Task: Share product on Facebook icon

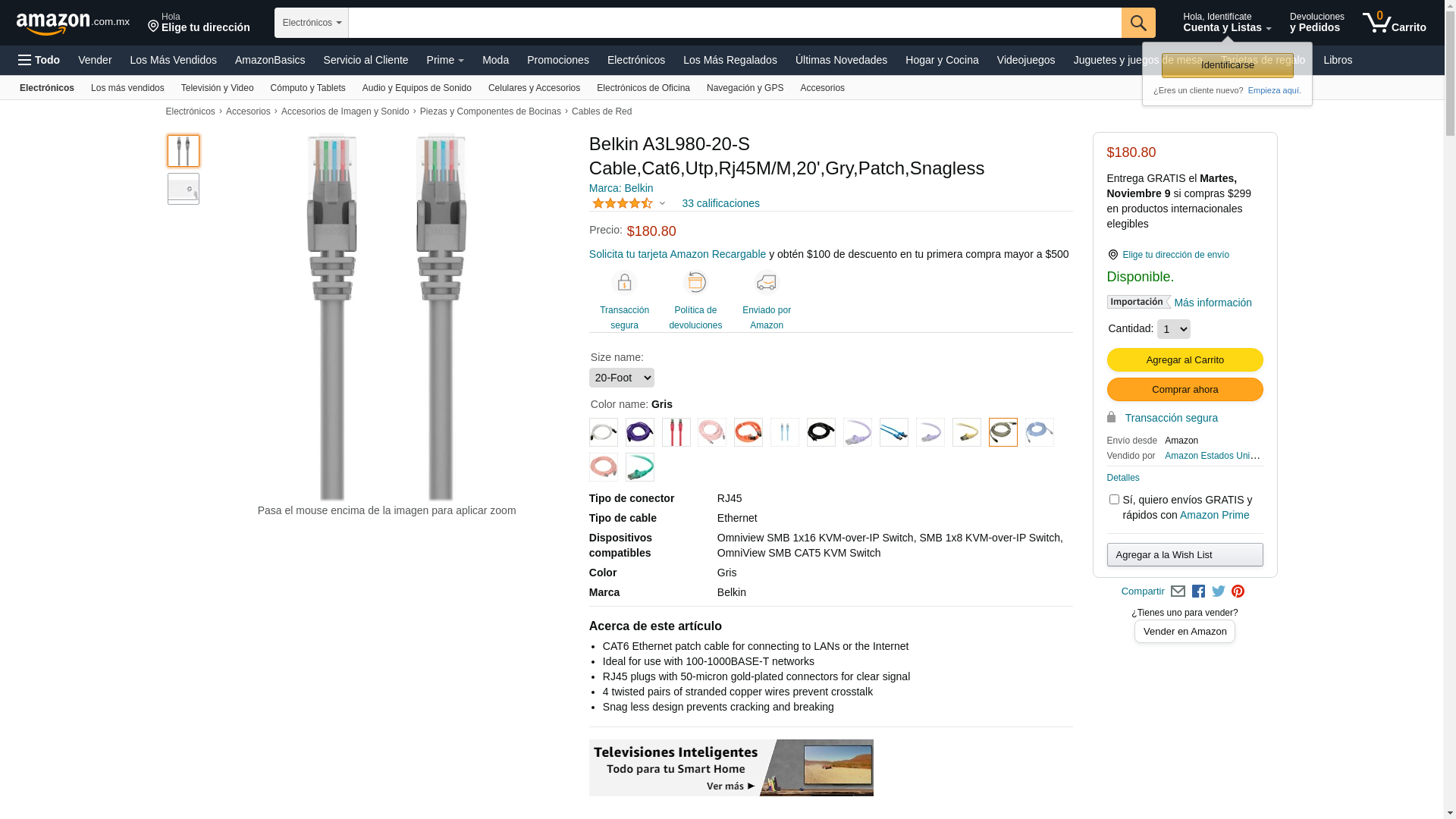Action: [x=1198, y=591]
